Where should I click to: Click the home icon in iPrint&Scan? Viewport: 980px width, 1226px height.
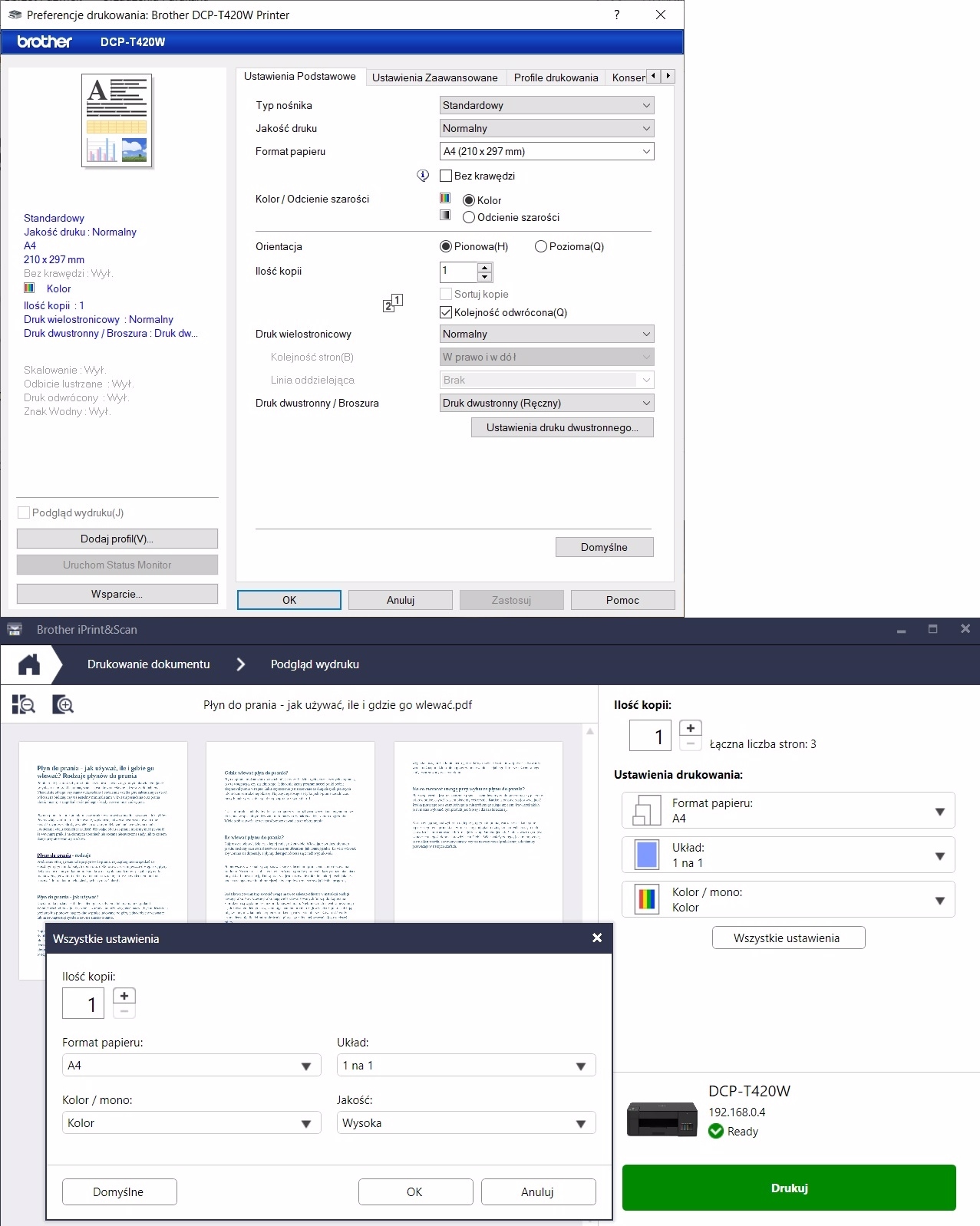point(29,664)
